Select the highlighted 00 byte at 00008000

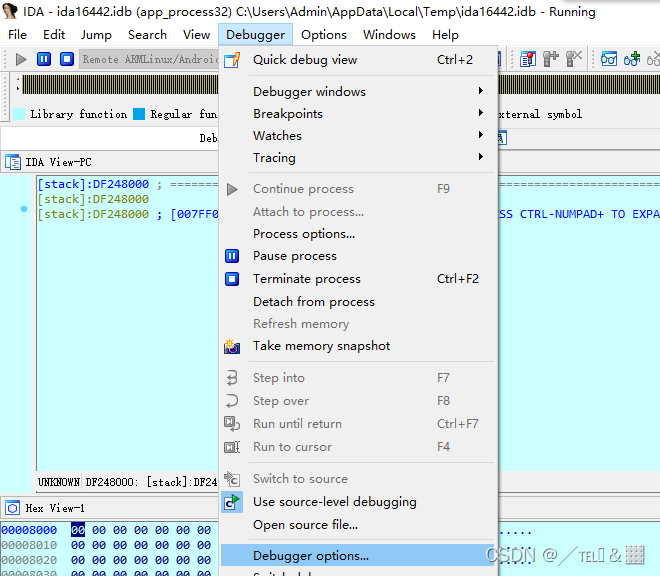(78, 530)
